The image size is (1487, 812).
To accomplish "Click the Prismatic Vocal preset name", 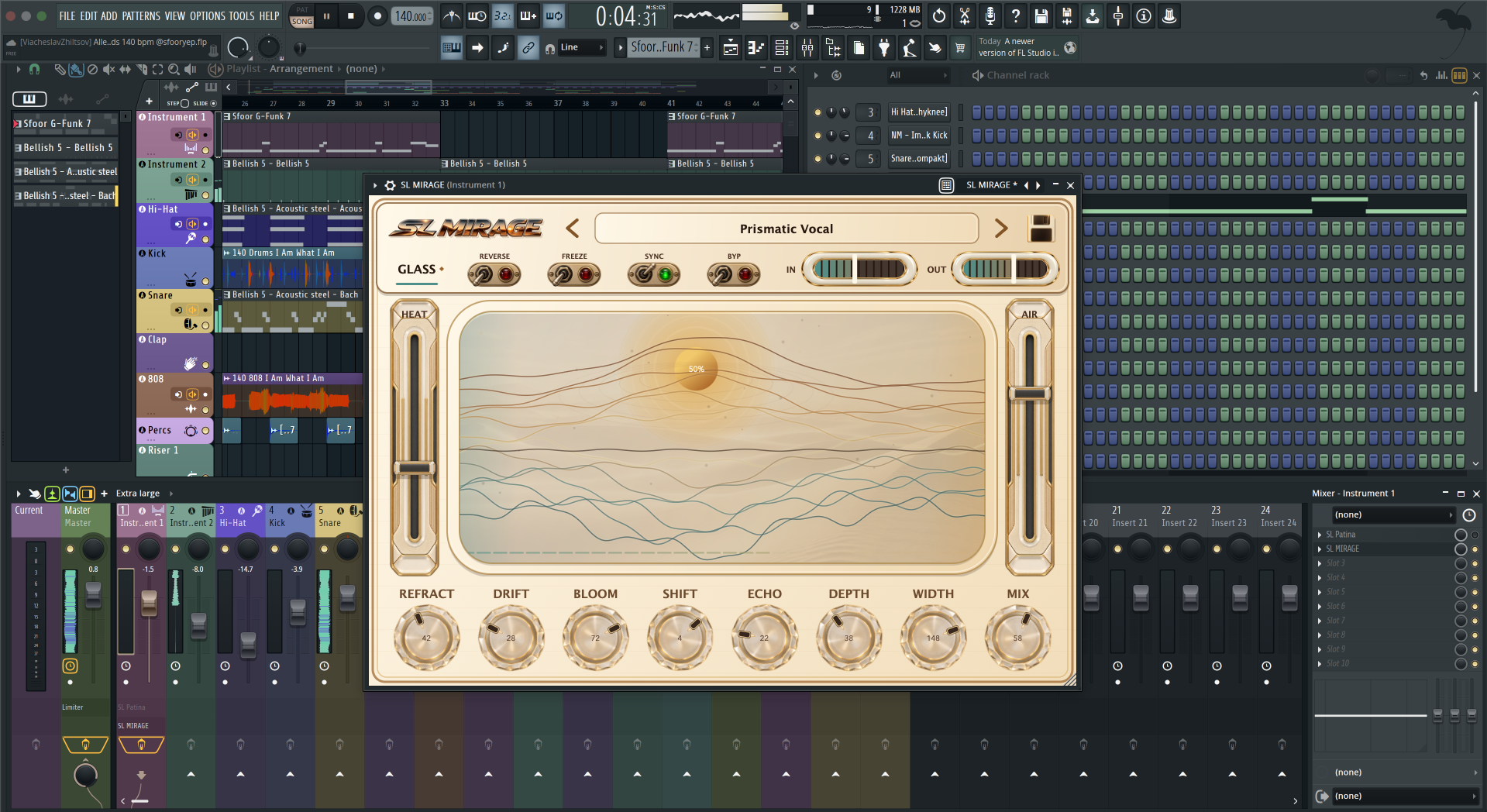I will coord(787,229).
